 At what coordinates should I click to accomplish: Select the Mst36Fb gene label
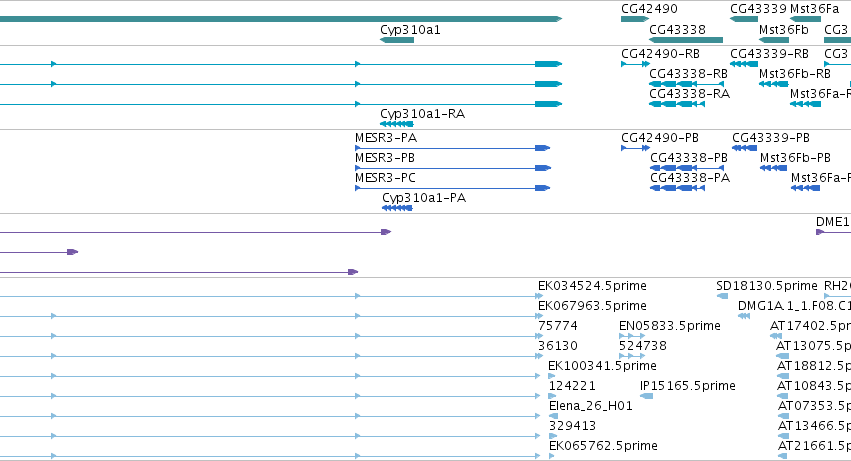pyautogui.click(x=783, y=29)
